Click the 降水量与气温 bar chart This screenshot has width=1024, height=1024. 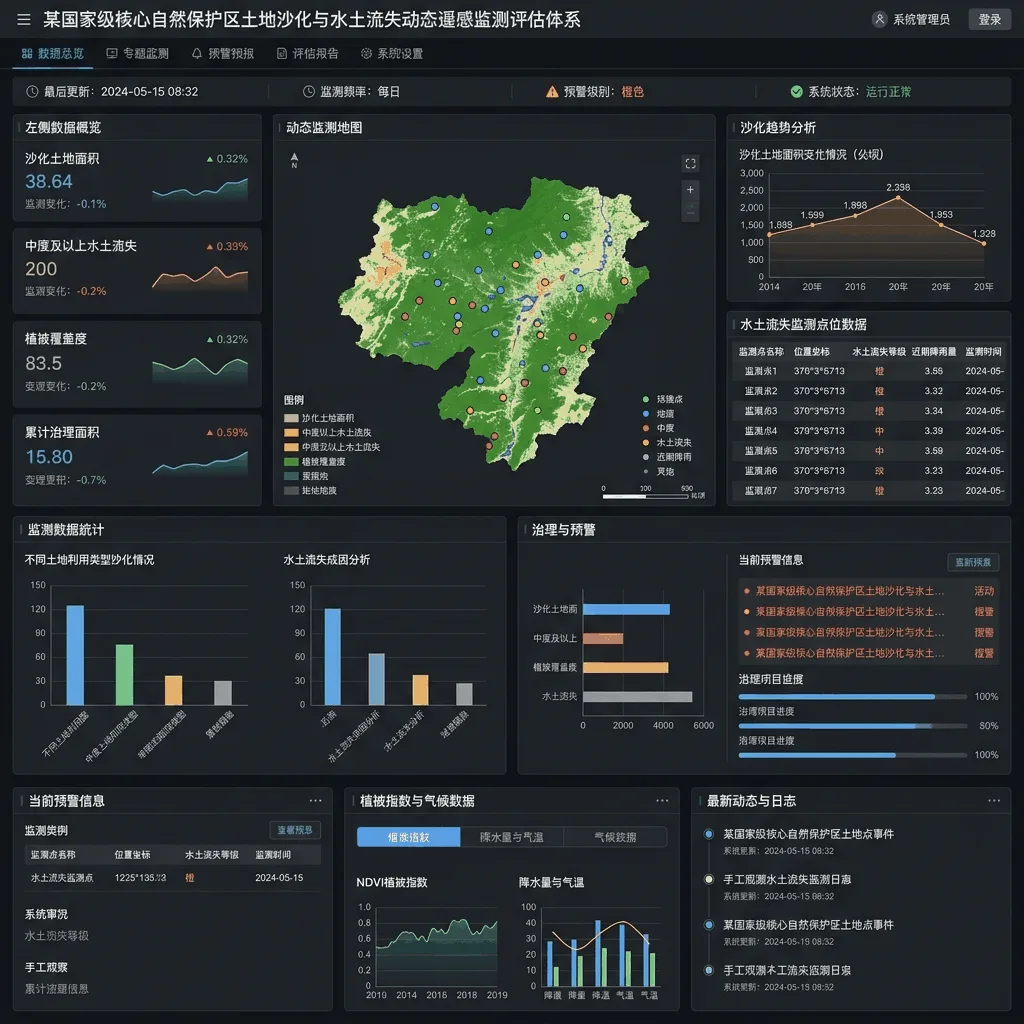[600, 947]
